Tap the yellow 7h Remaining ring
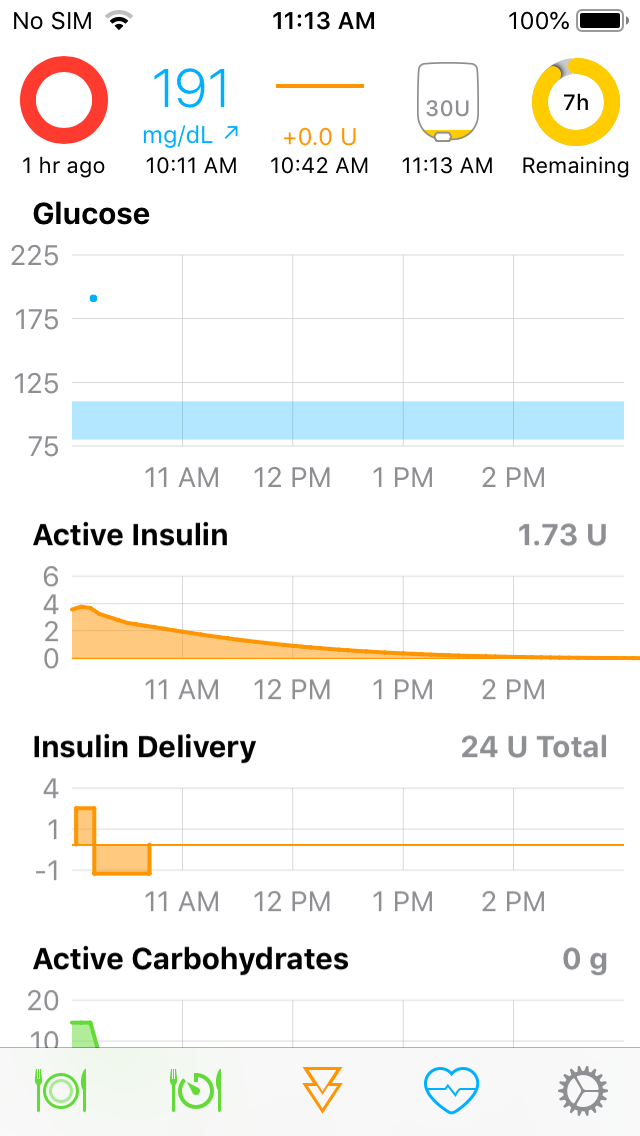The image size is (640, 1136). (575, 100)
